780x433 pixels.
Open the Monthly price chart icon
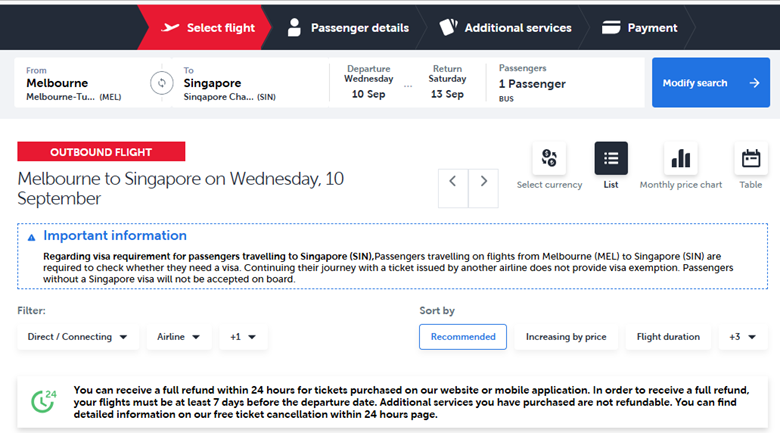pos(680,158)
